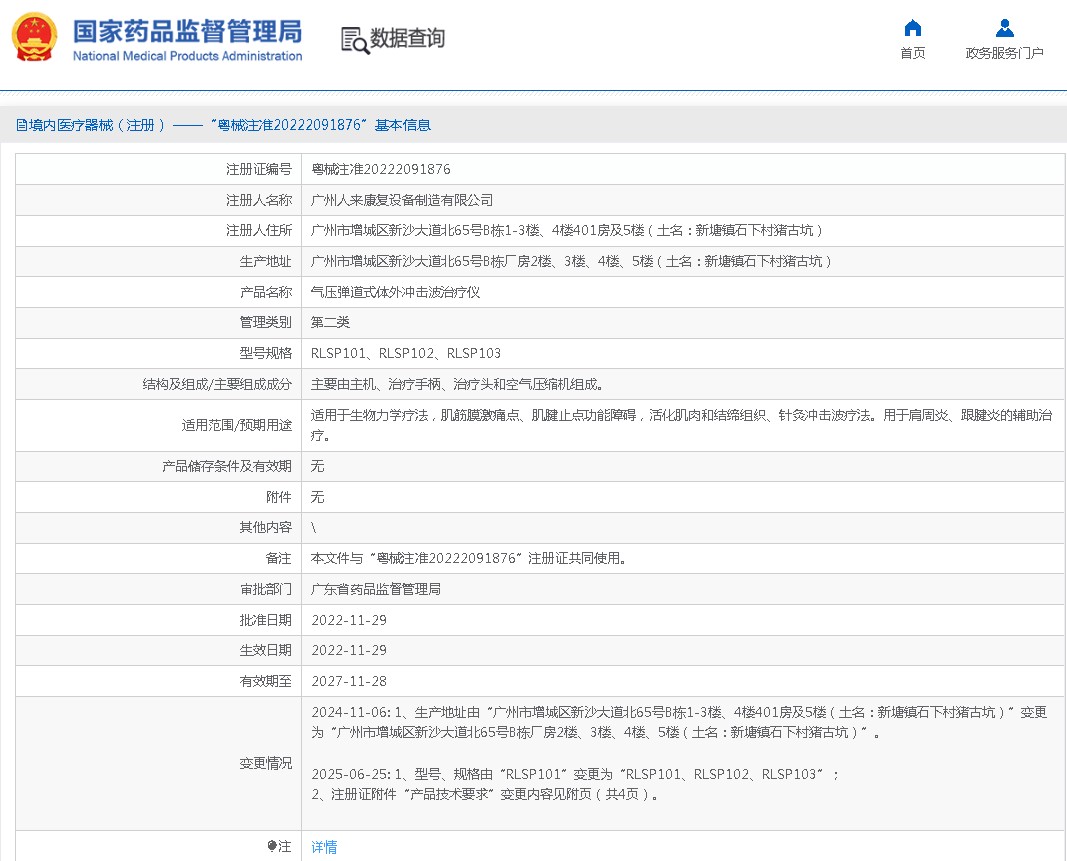This screenshot has height=861, width=1067.
Task: Click the 数据查询 heading text
Action: click(x=407, y=38)
